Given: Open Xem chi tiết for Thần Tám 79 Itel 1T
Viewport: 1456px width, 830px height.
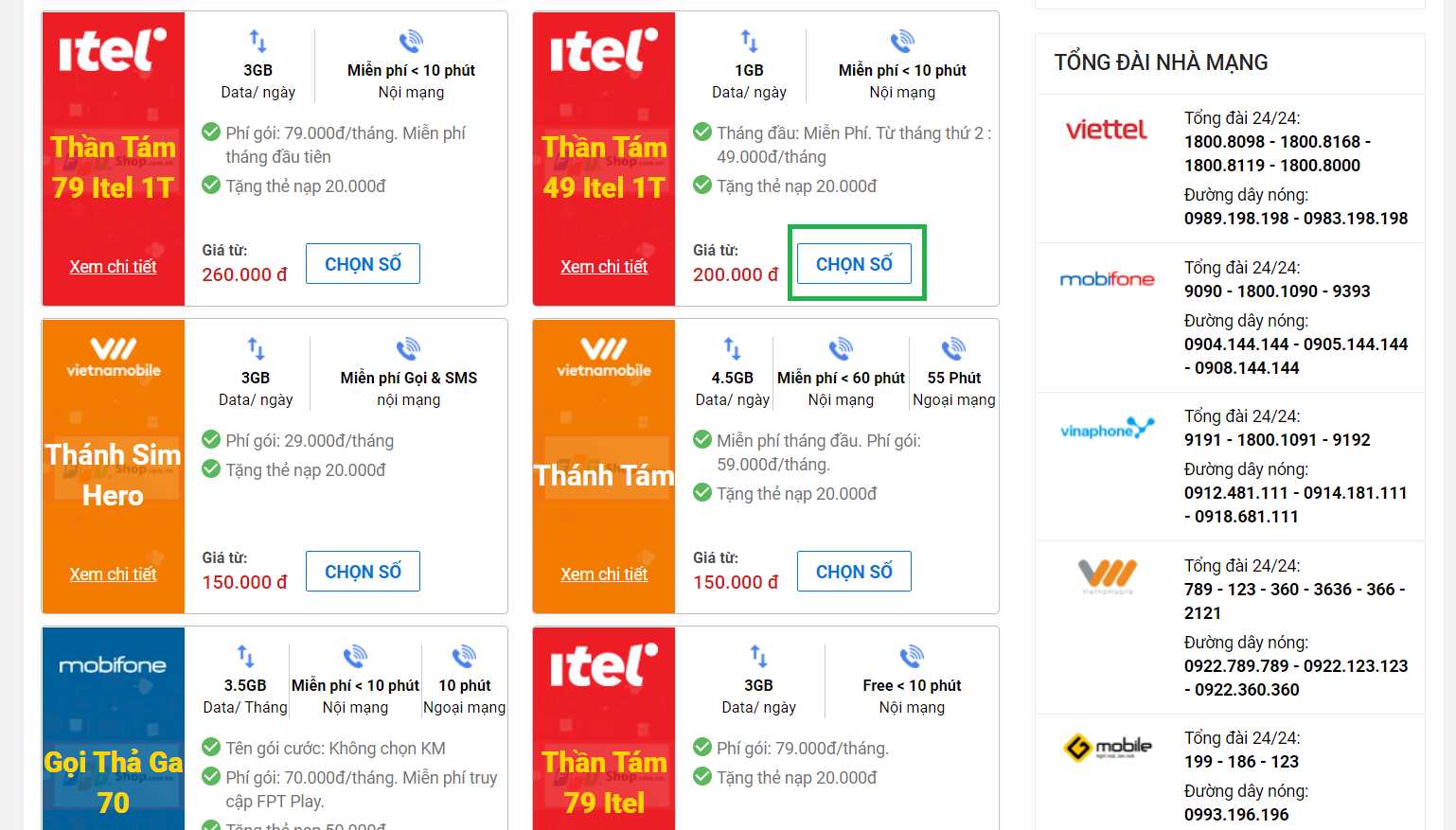Looking at the screenshot, I should 113,266.
